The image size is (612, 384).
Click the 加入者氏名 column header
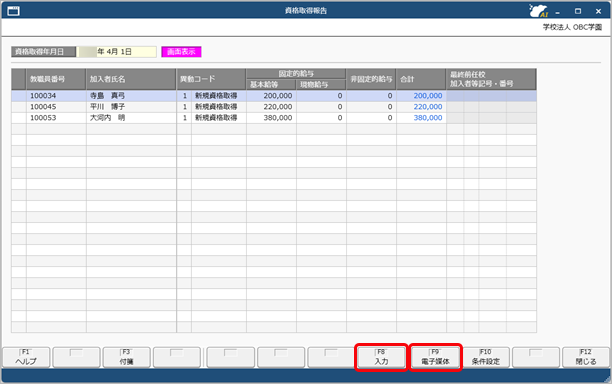click(131, 79)
